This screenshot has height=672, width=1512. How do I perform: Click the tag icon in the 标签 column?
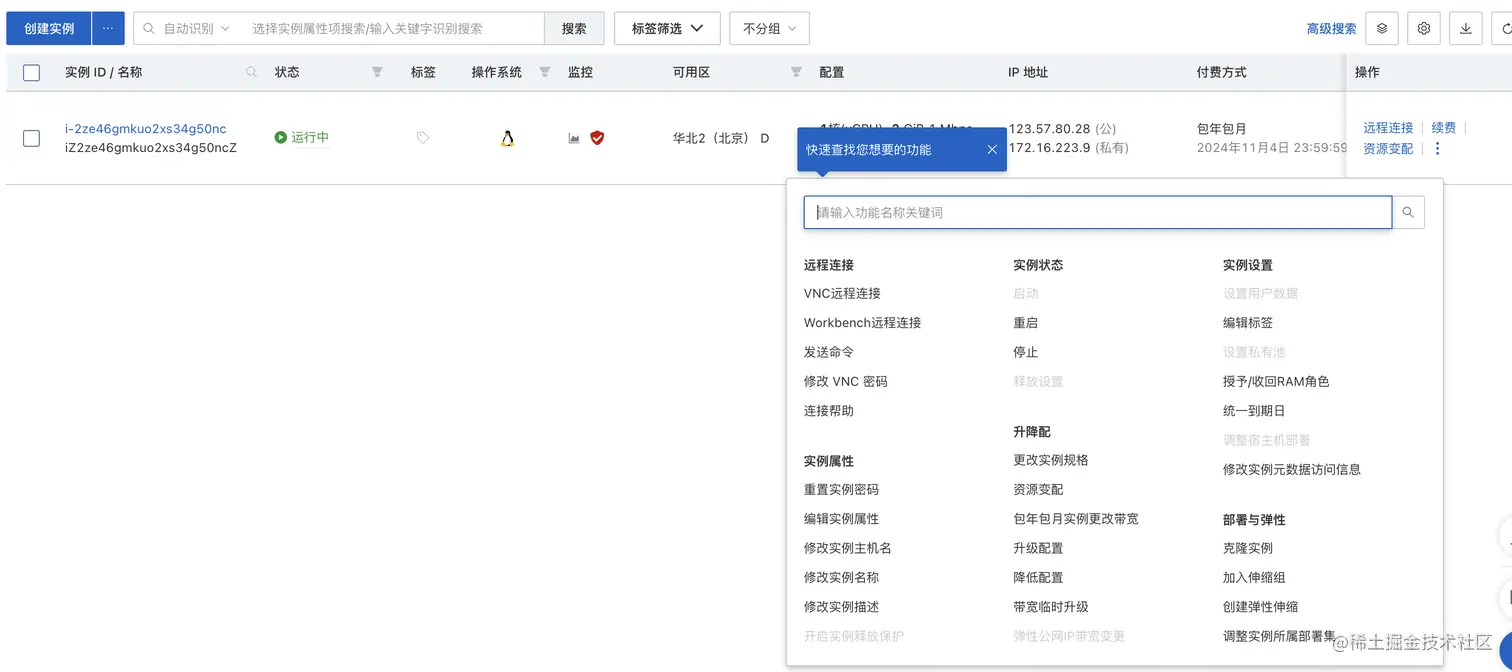click(x=423, y=138)
